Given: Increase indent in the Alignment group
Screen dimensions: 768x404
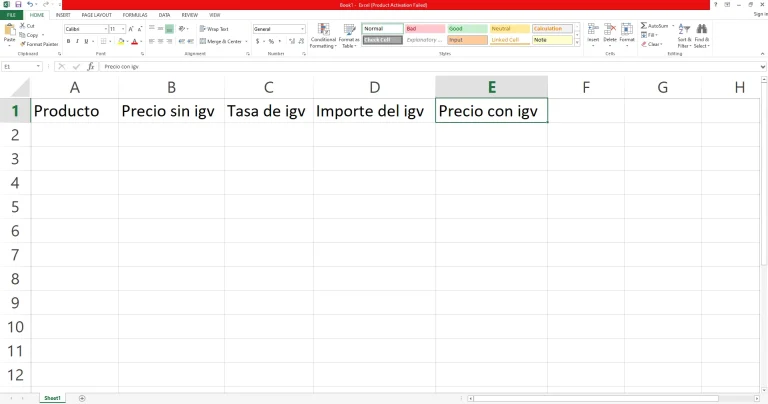Looking at the screenshot, I should coord(190,42).
